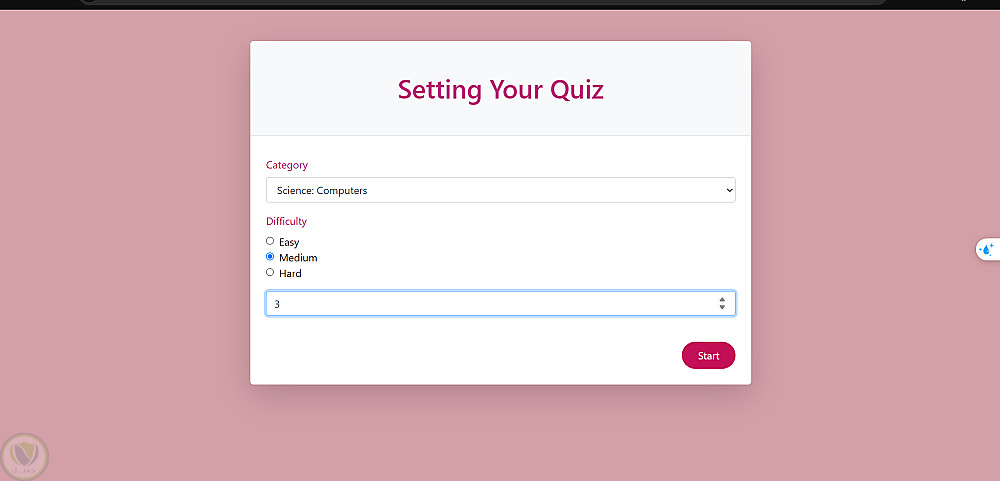1000x481 pixels.
Task: Choose the Medium difficulty radio button
Action: pyautogui.click(x=270, y=257)
